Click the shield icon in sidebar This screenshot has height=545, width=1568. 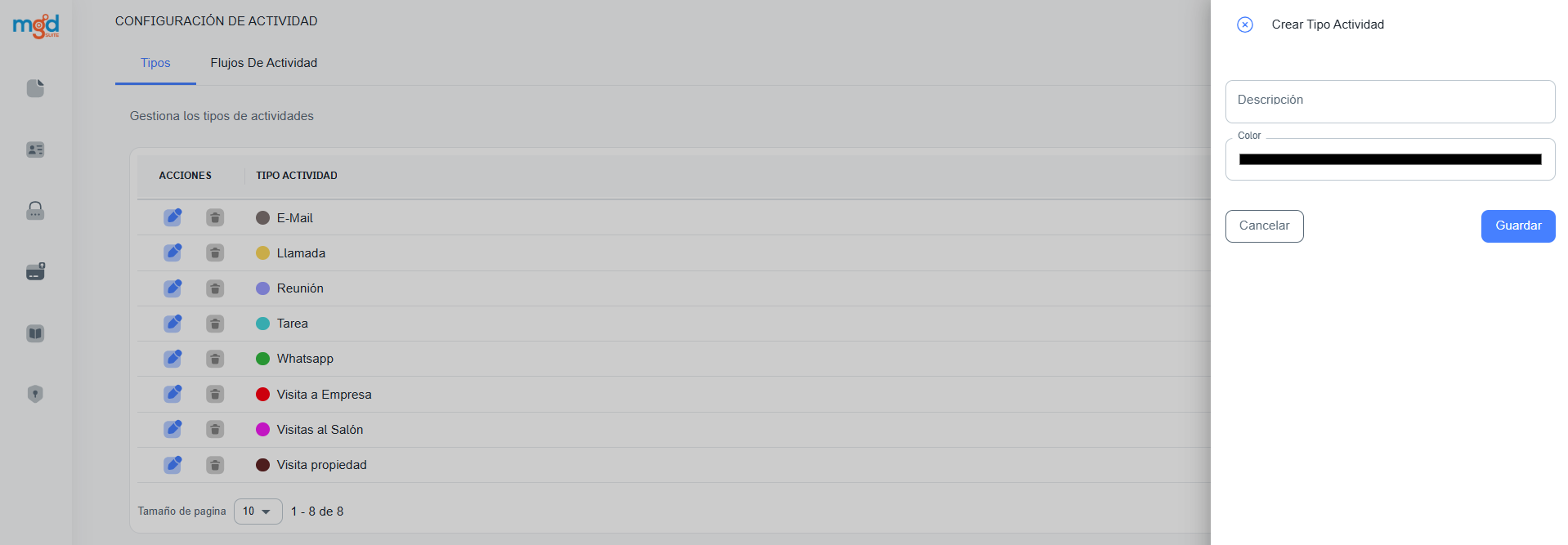pyautogui.click(x=35, y=394)
